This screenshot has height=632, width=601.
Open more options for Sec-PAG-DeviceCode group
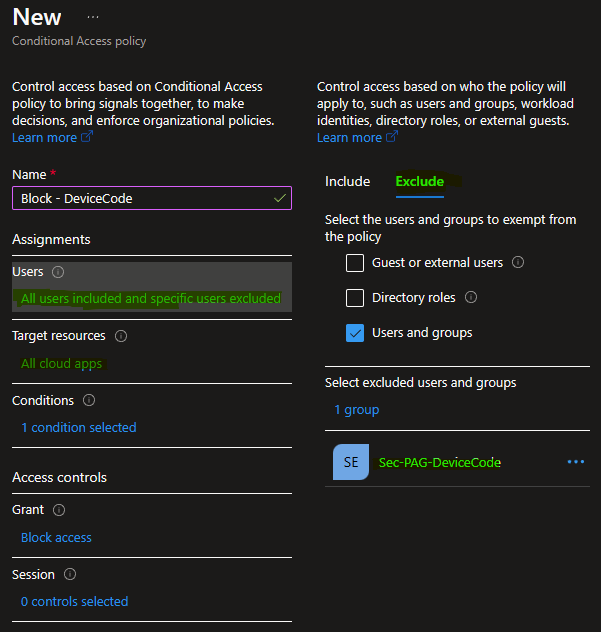575,462
